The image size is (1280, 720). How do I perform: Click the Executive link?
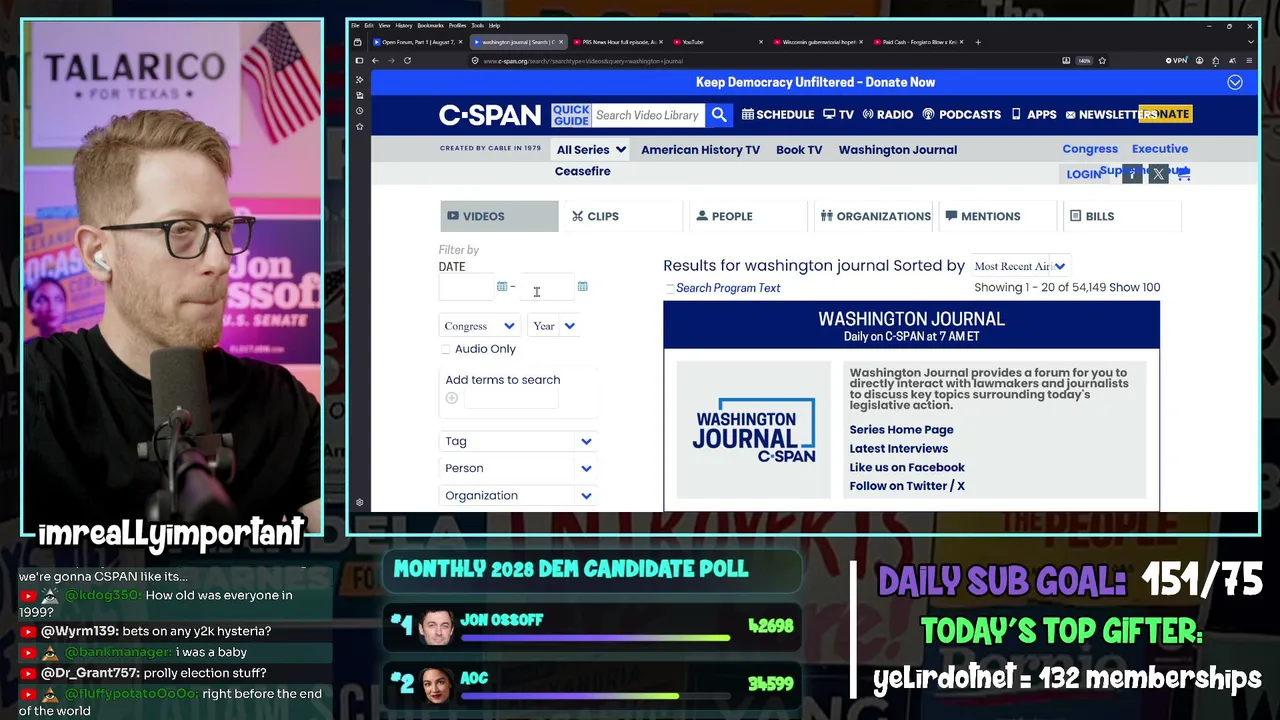tap(1160, 149)
